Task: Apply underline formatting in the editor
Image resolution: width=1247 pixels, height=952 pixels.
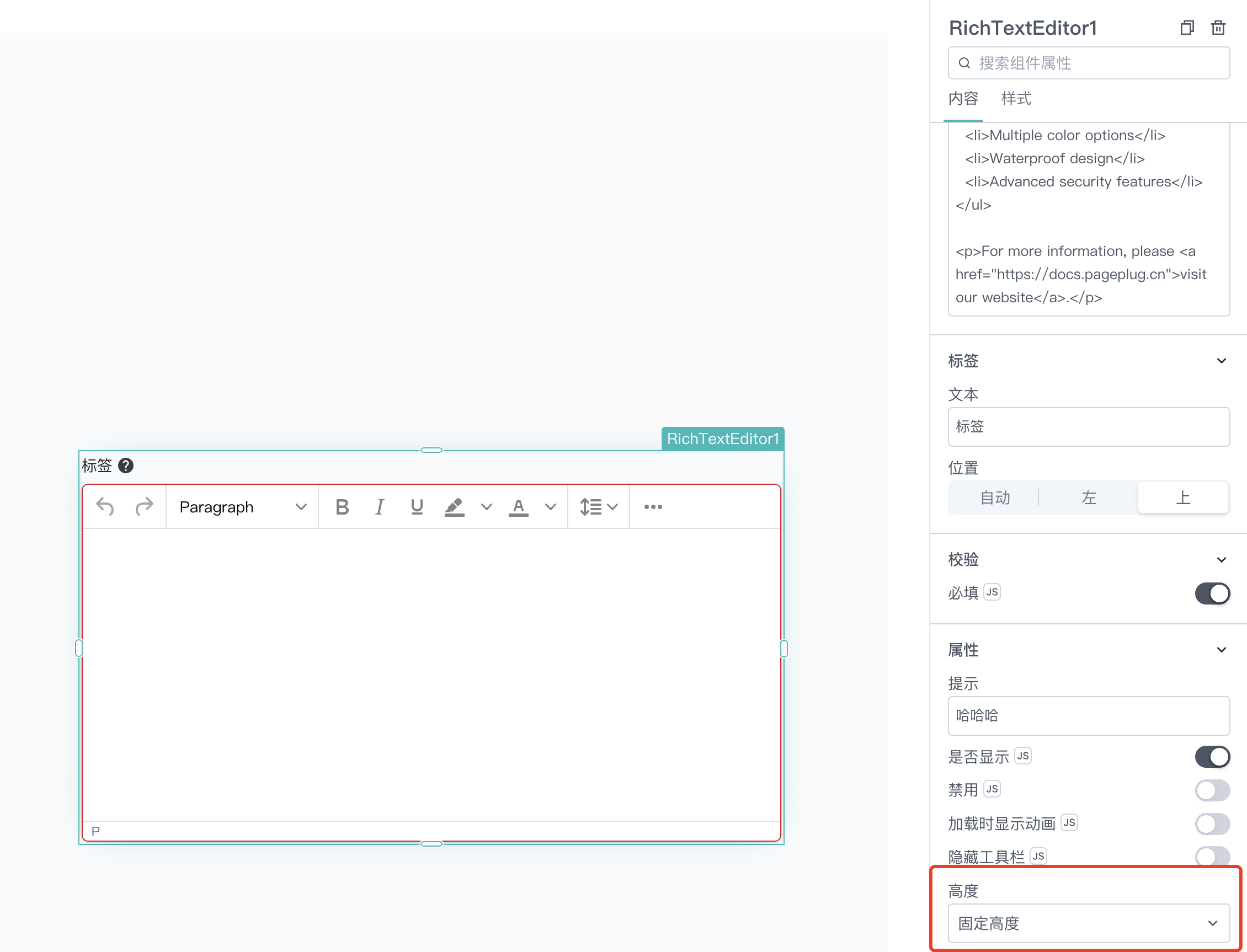Action: click(x=417, y=506)
